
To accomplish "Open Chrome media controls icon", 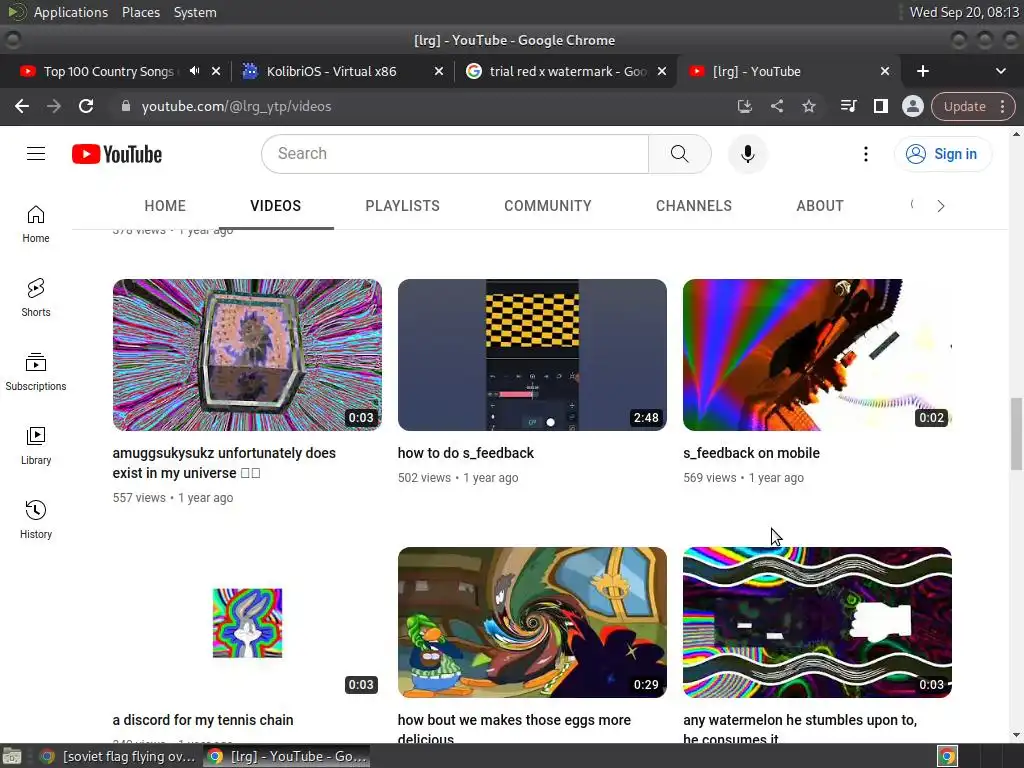I will point(848,106).
